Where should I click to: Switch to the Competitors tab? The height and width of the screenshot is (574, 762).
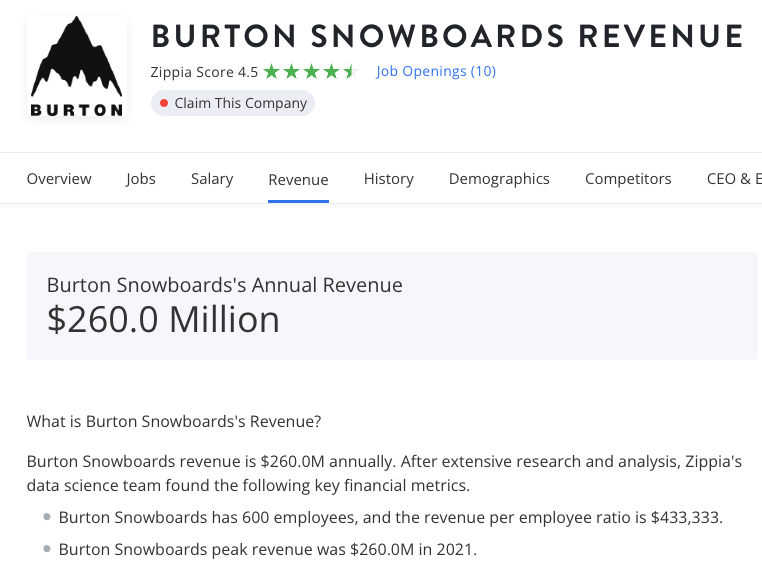(x=628, y=179)
